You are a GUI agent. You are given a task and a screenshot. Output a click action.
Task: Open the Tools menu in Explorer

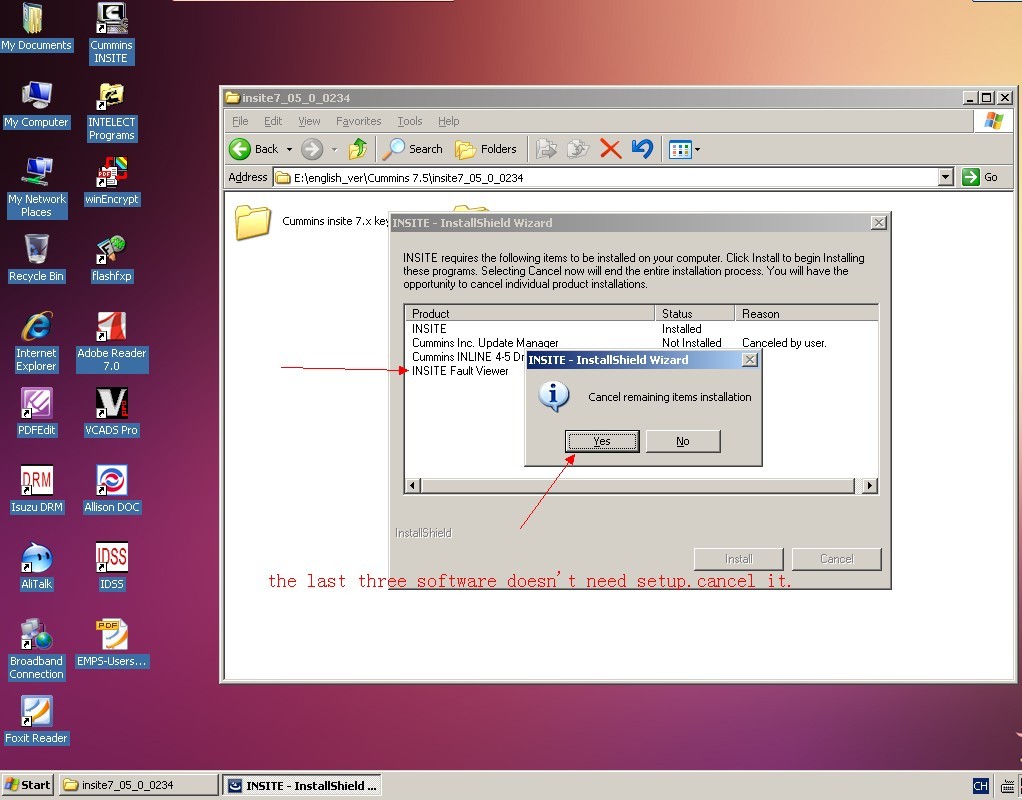coord(410,121)
